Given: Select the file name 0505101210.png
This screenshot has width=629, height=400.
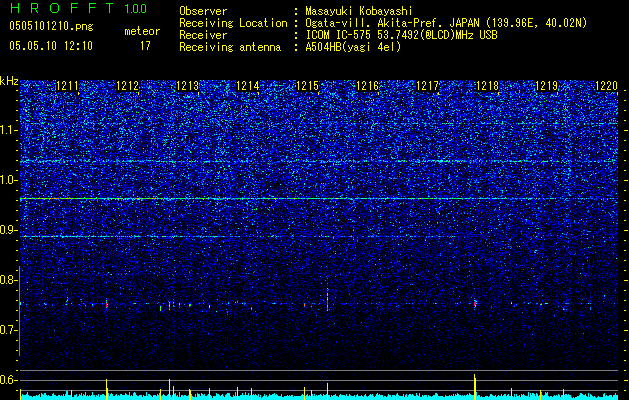Looking at the screenshot, I should click(51, 26).
